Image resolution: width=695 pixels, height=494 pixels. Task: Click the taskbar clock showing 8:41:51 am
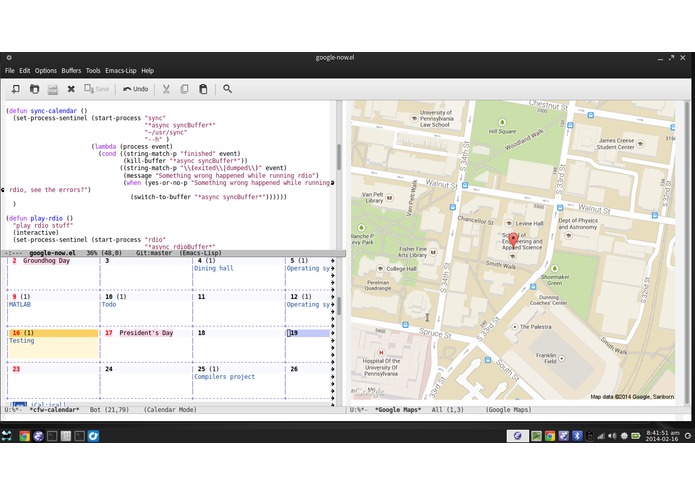tap(662, 436)
